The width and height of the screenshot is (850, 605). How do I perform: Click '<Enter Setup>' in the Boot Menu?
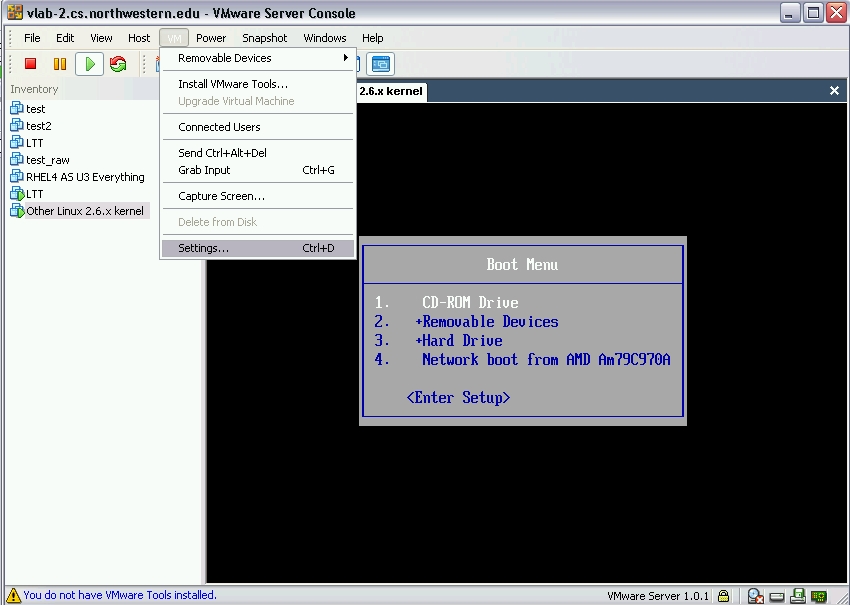point(458,397)
